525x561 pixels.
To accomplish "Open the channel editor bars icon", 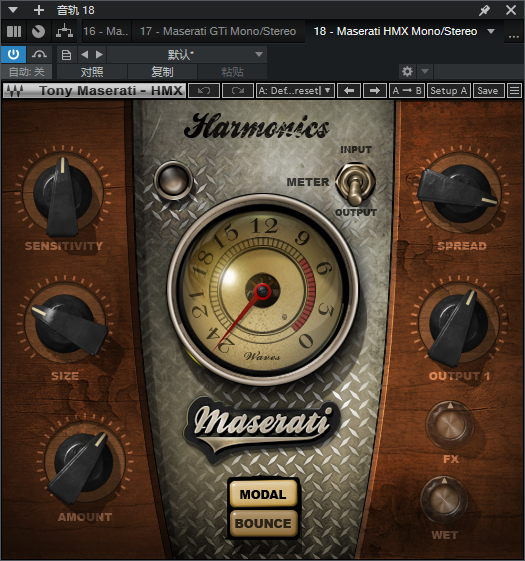I will click(14, 31).
